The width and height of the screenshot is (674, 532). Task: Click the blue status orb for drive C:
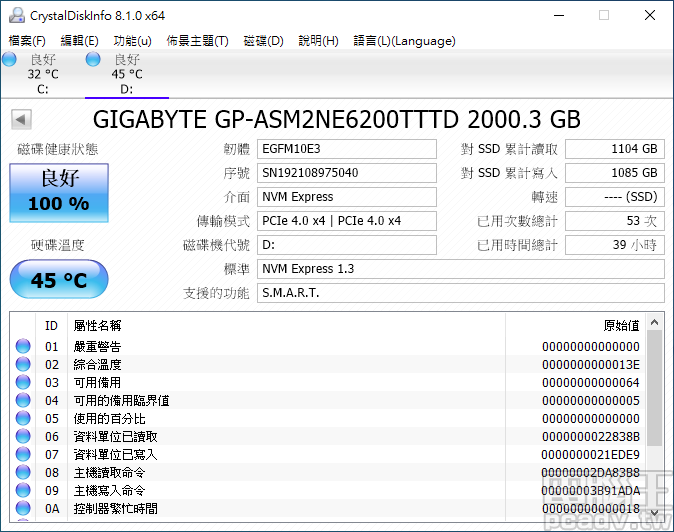pos(9,59)
